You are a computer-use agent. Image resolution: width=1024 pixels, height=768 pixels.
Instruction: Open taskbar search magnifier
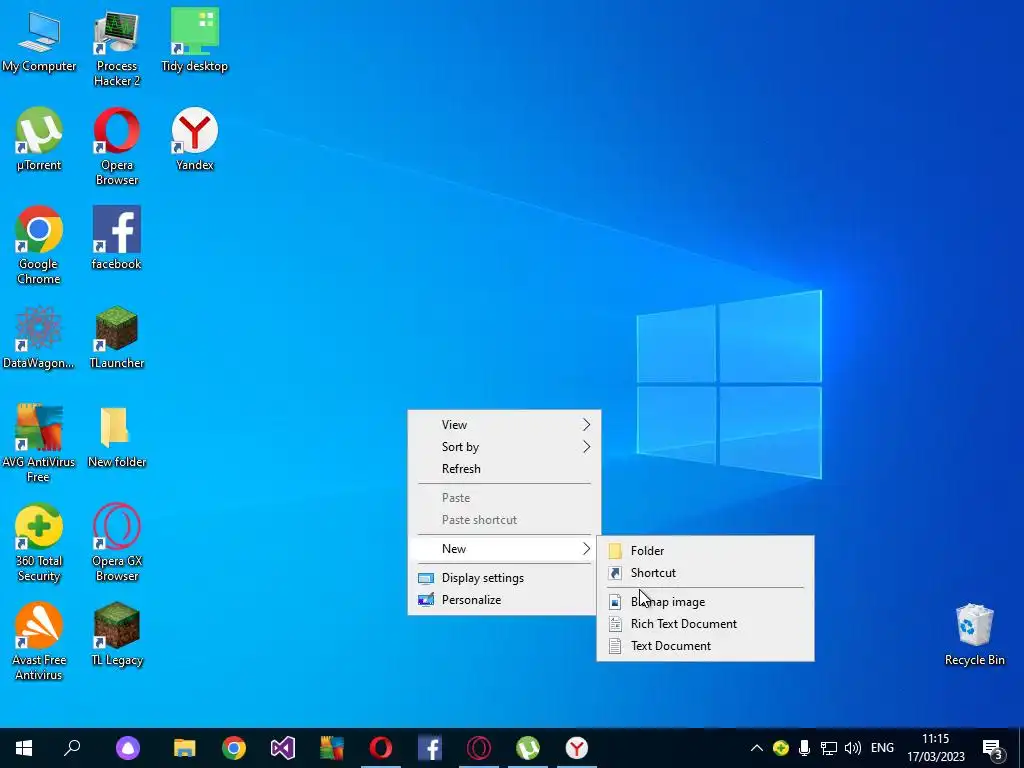coord(72,748)
